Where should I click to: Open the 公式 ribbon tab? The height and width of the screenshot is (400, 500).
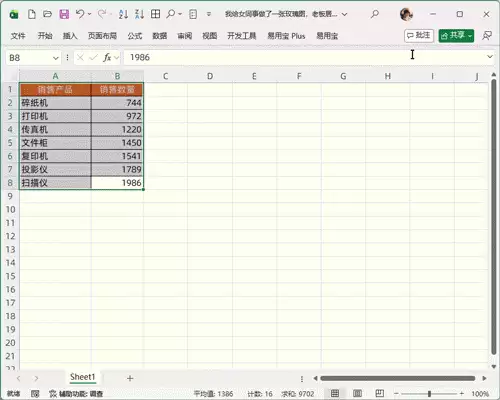click(135, 36)
